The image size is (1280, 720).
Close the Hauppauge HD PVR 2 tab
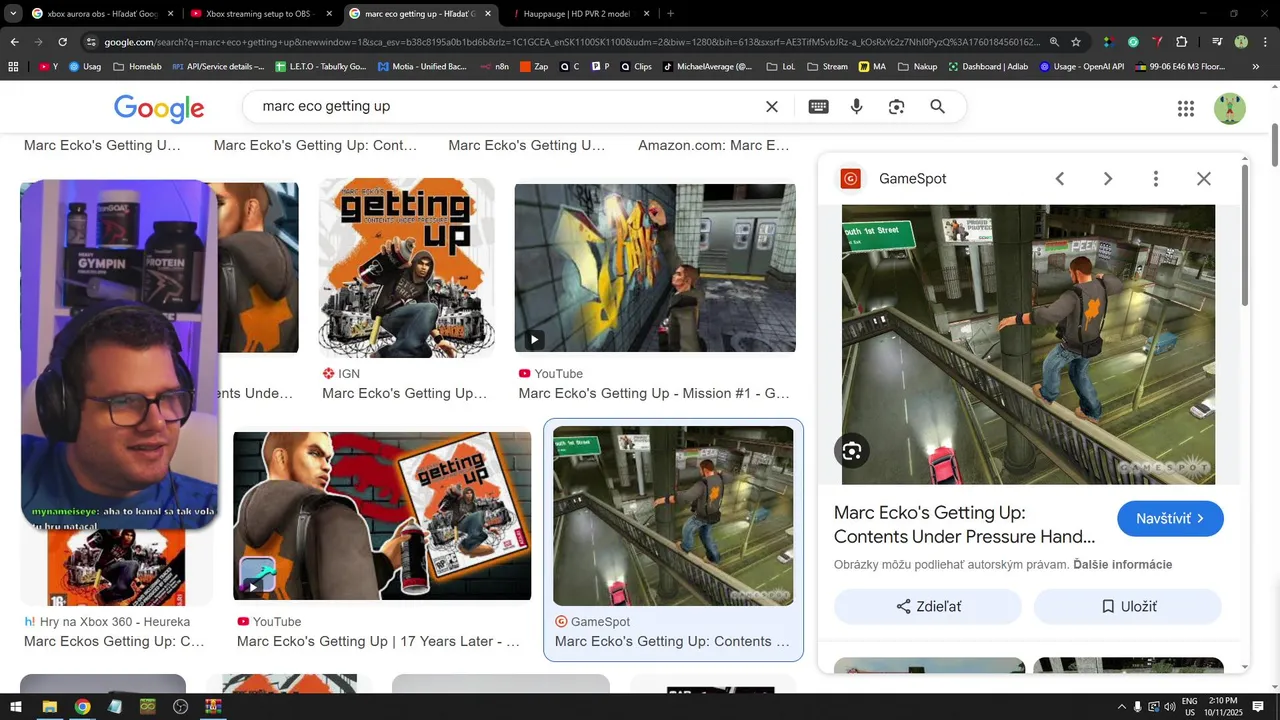[646, 14]
